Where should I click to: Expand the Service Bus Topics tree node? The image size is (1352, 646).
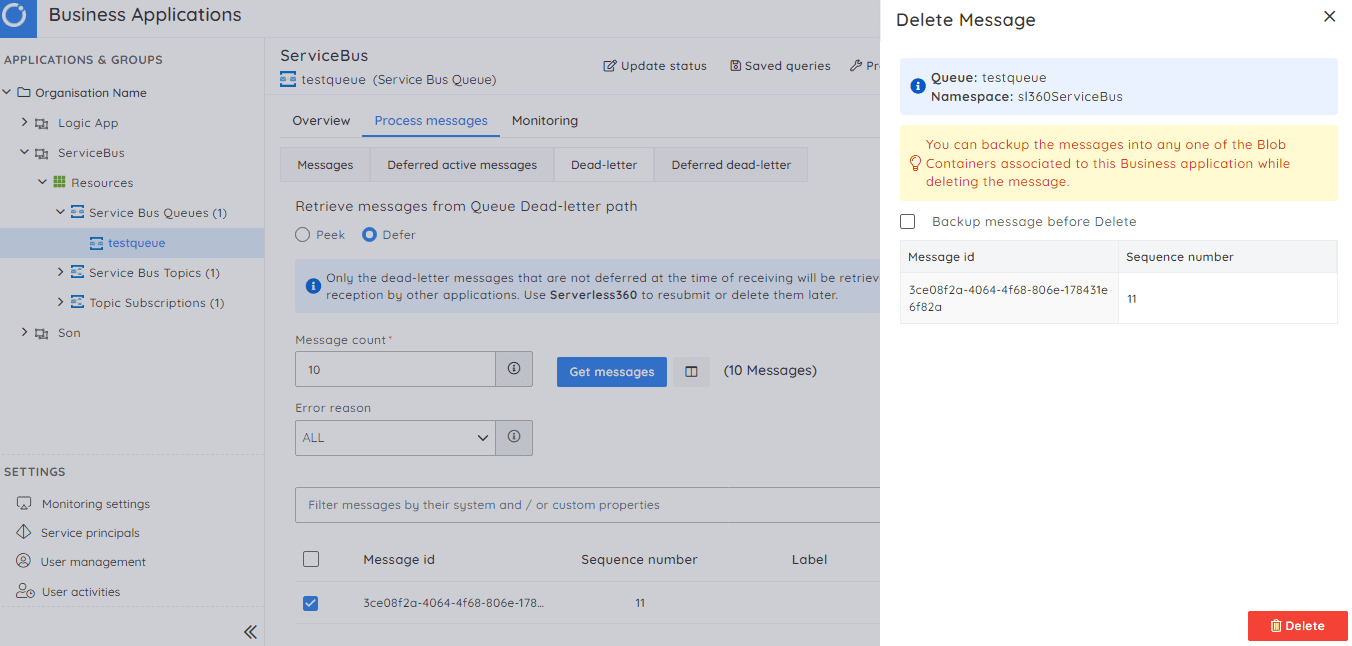pyautogui.click(x=61, y=273)
